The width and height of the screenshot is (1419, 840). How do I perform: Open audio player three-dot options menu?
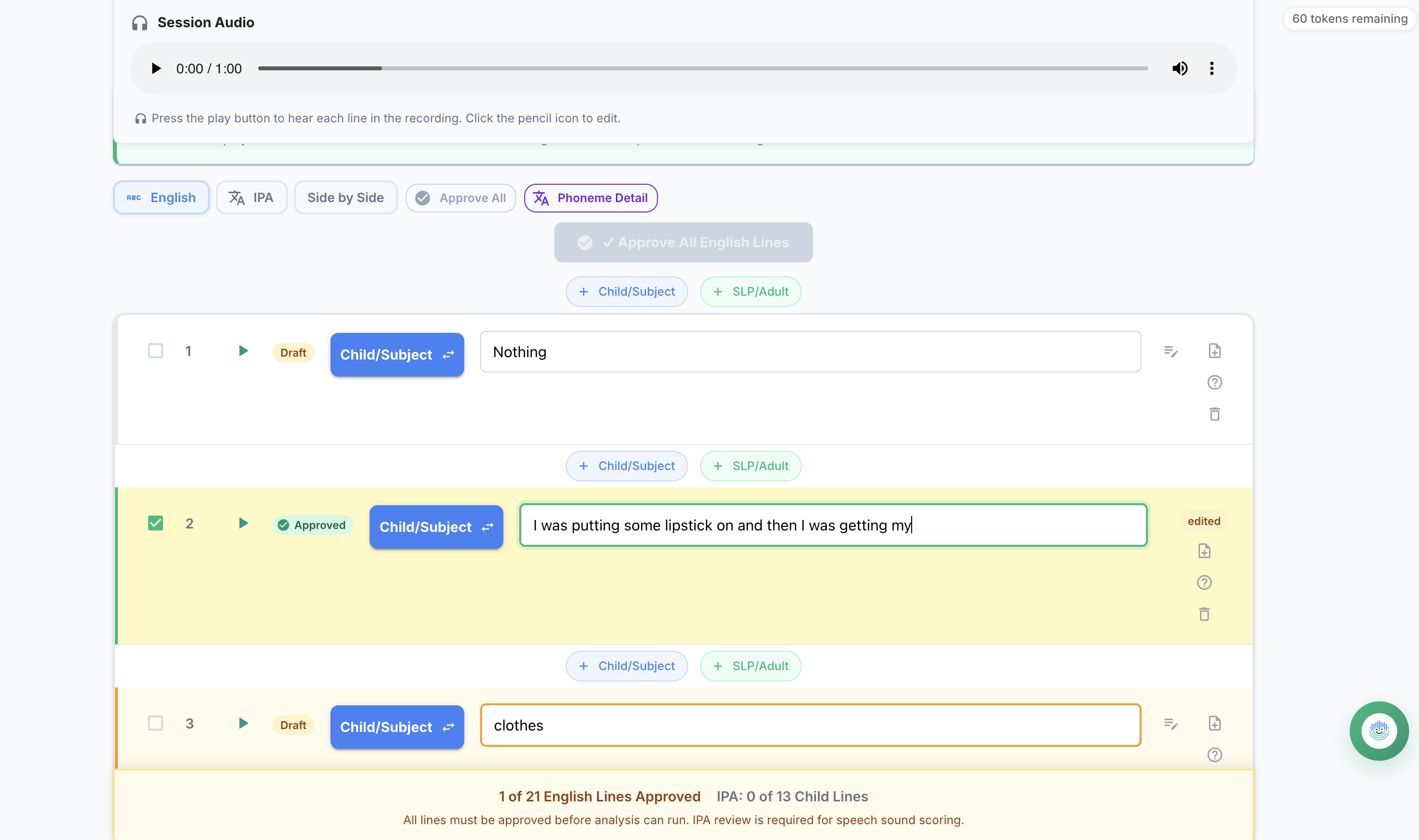[1212, 68]
